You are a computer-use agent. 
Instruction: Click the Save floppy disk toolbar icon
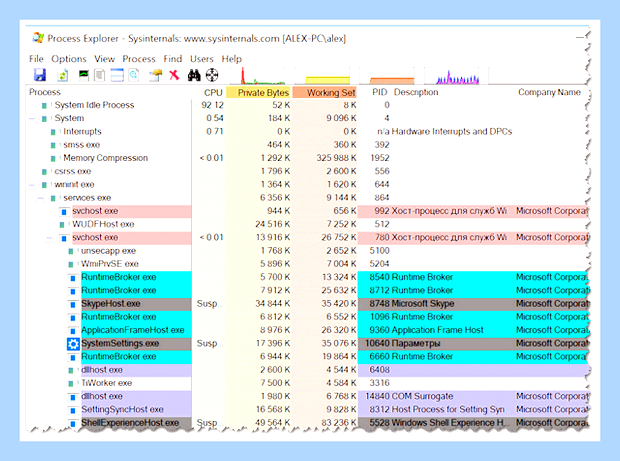(x=40, y=75)
